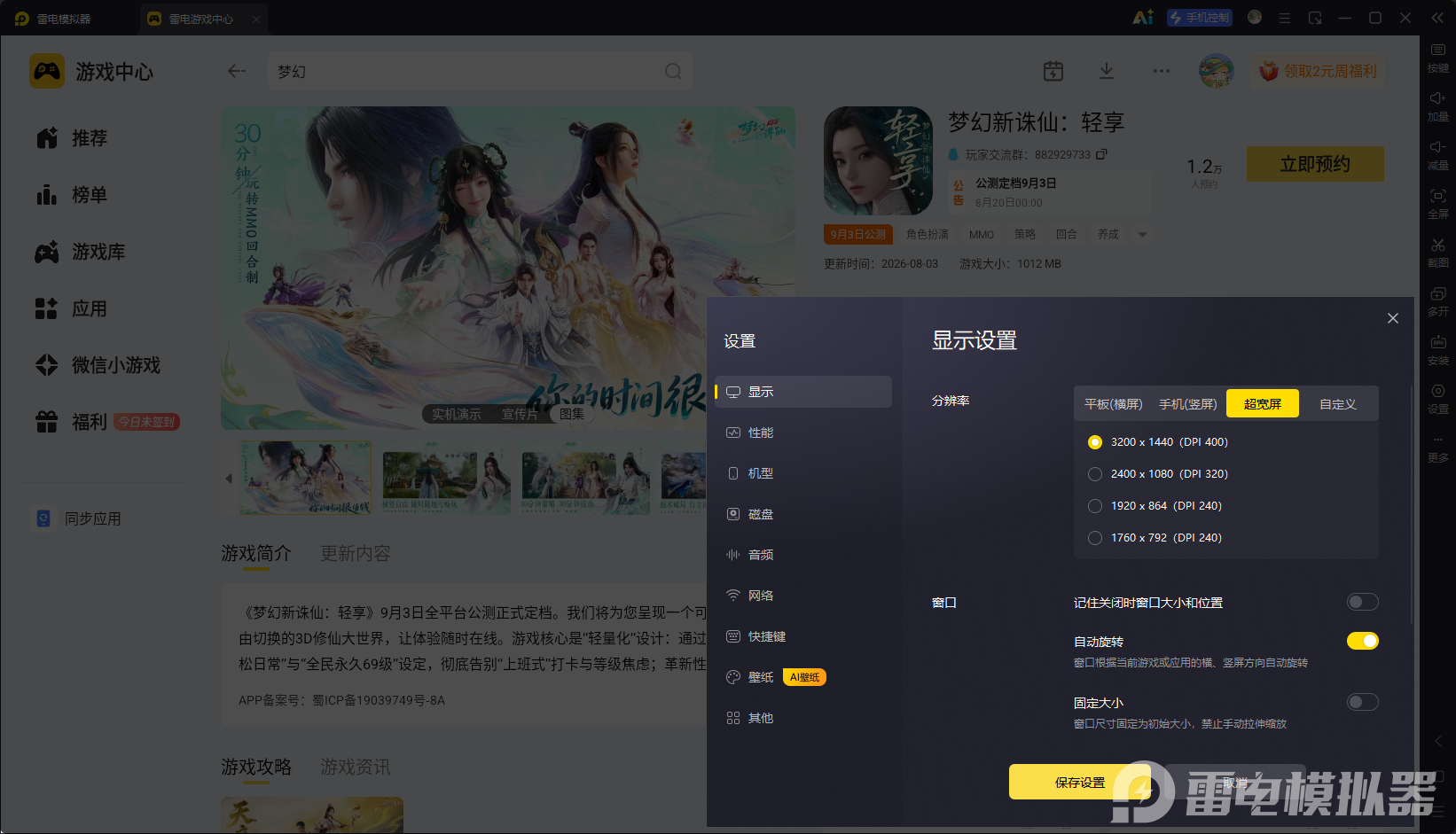The image size is (1456, 834).
Task: Open the calendar icon in the game center header
Action: [x=1053, y=71]
